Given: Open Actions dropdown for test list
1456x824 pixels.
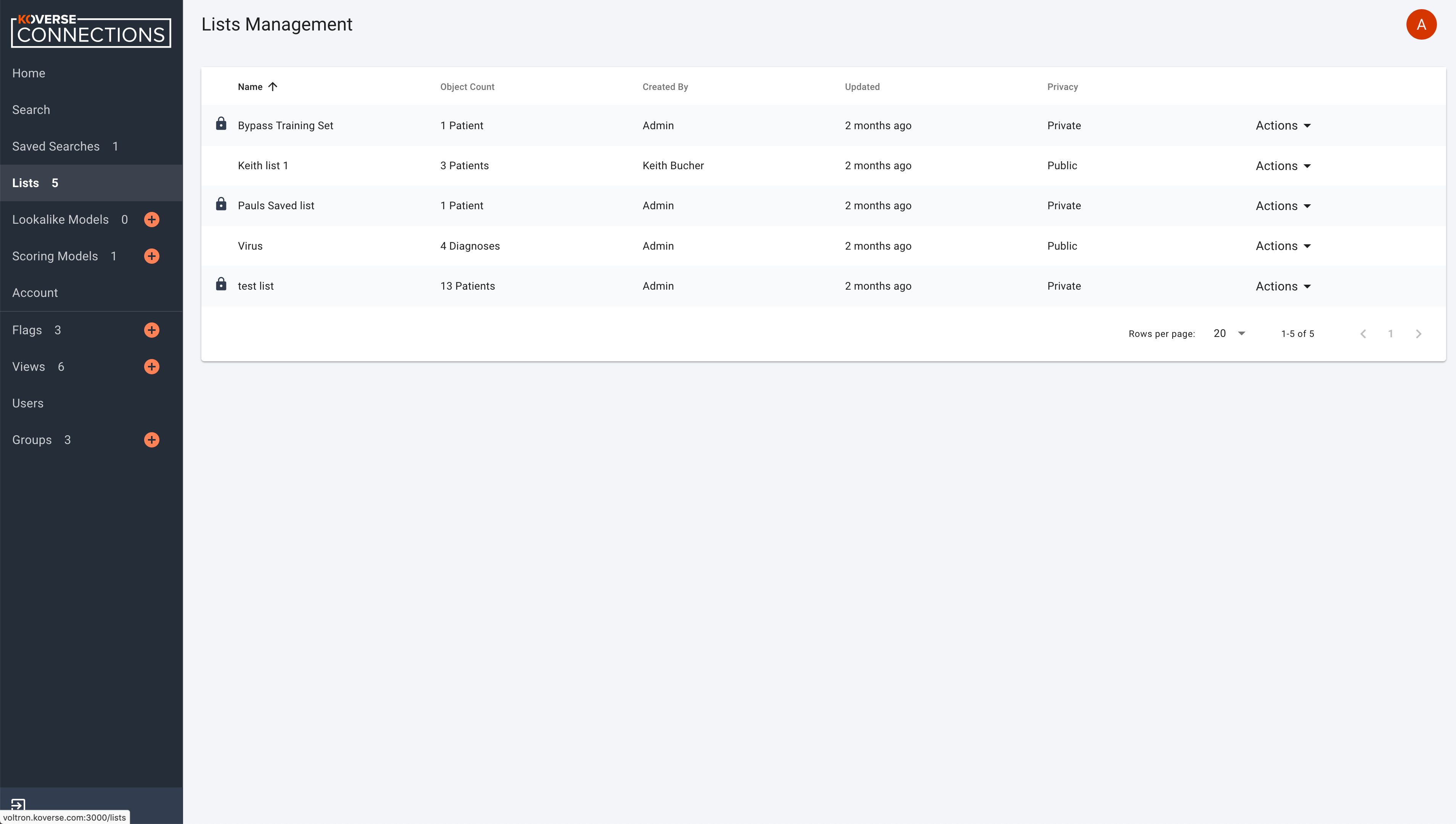Looking at the screenshot, I should click(x=1283, y=286).
